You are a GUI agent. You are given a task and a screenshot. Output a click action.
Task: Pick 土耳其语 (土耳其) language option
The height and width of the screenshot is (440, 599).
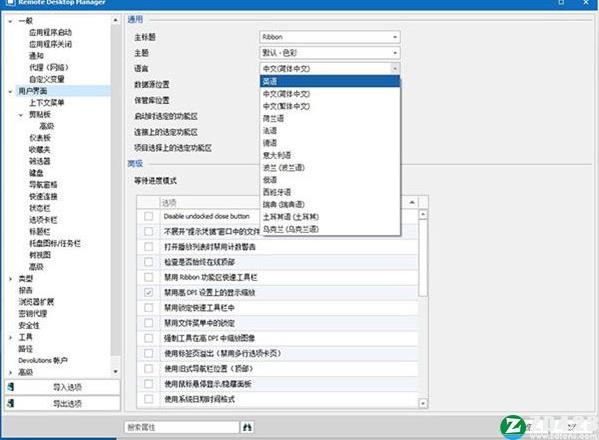(x=330, y=217)
